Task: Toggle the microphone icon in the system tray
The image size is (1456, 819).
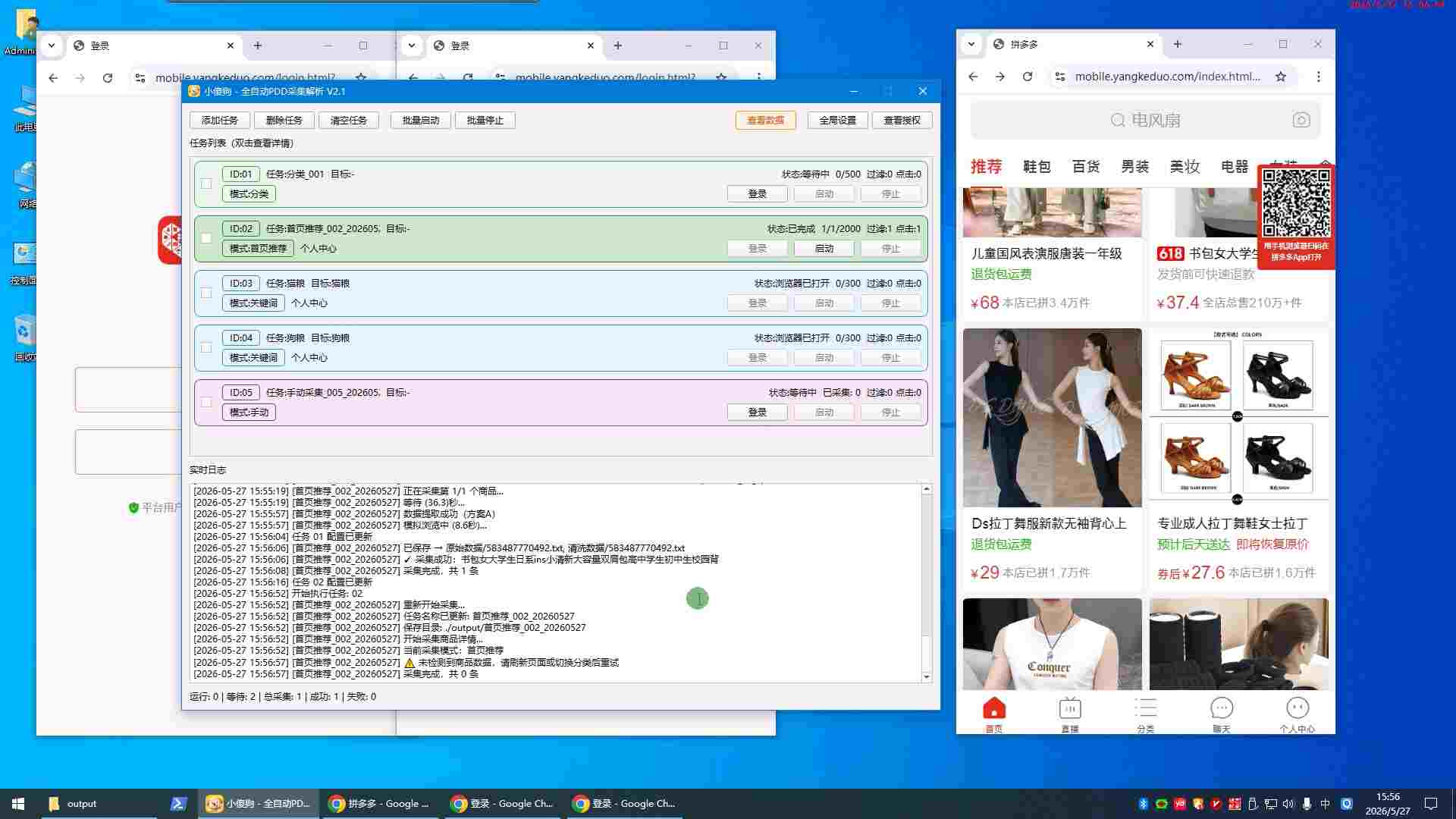Action: 1307,804
